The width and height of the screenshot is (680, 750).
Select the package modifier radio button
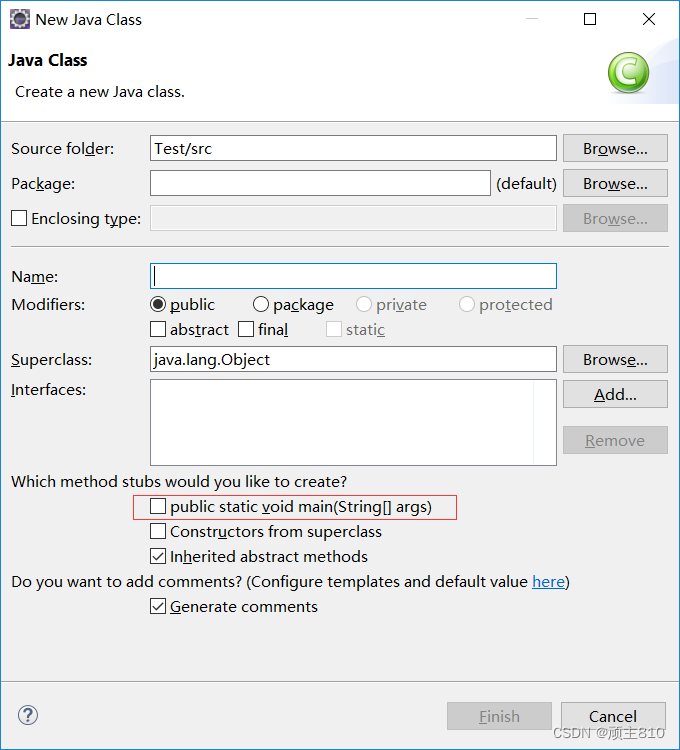point(261,304)
